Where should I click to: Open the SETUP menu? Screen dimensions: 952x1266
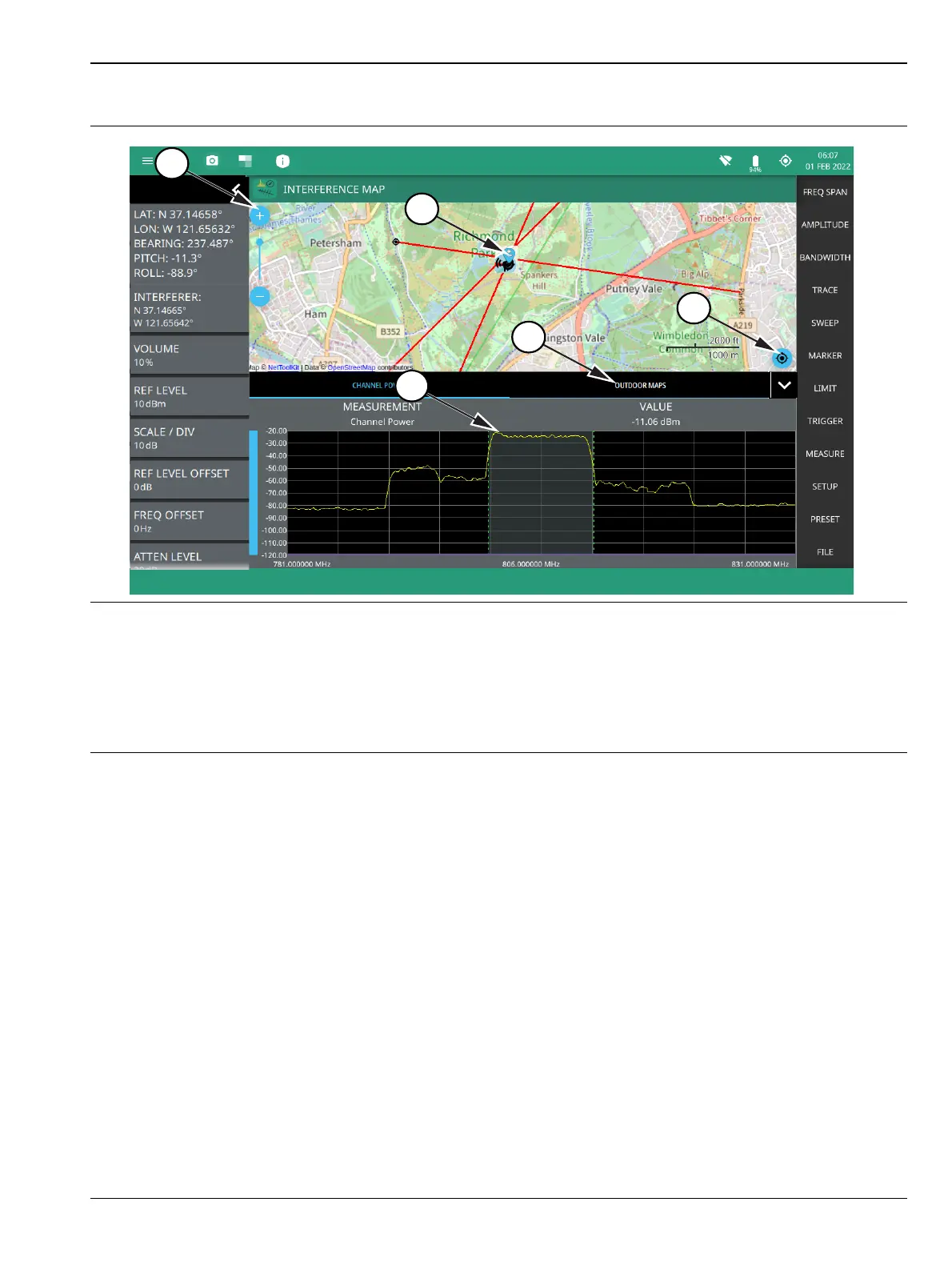[825, 487]
